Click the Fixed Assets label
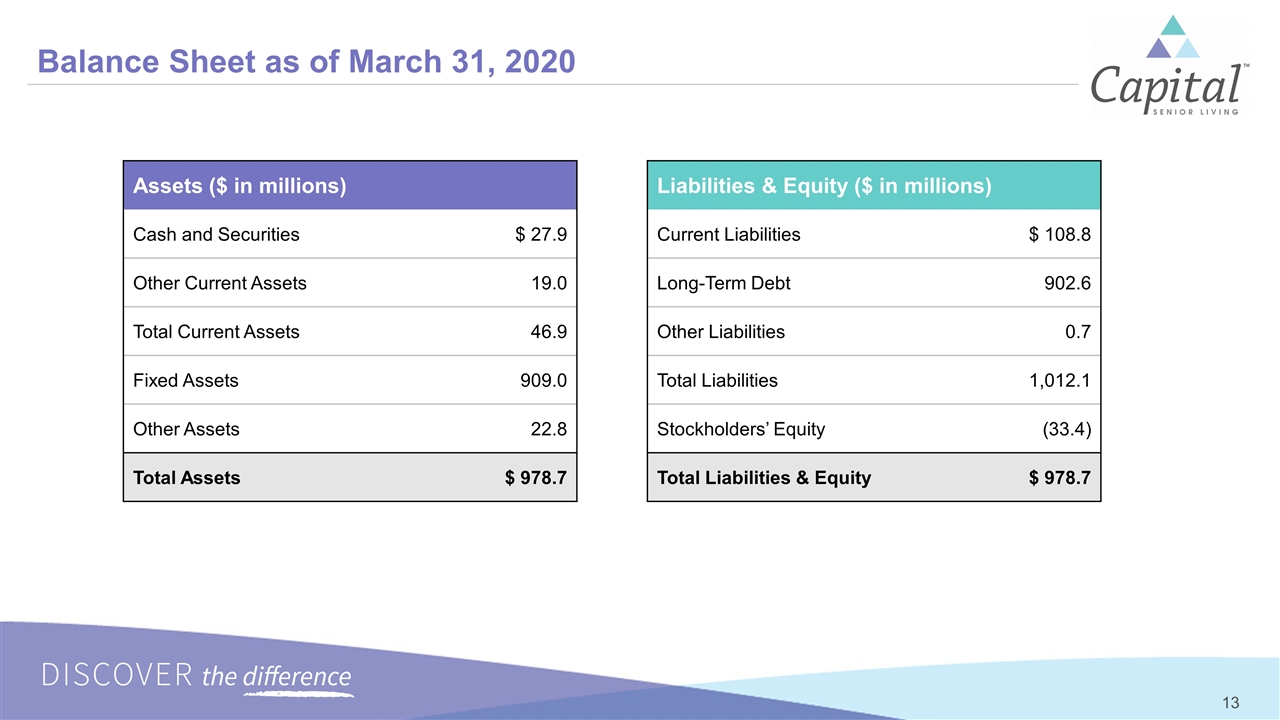This screenshot has height=720, width=1280. click(186, 380)
